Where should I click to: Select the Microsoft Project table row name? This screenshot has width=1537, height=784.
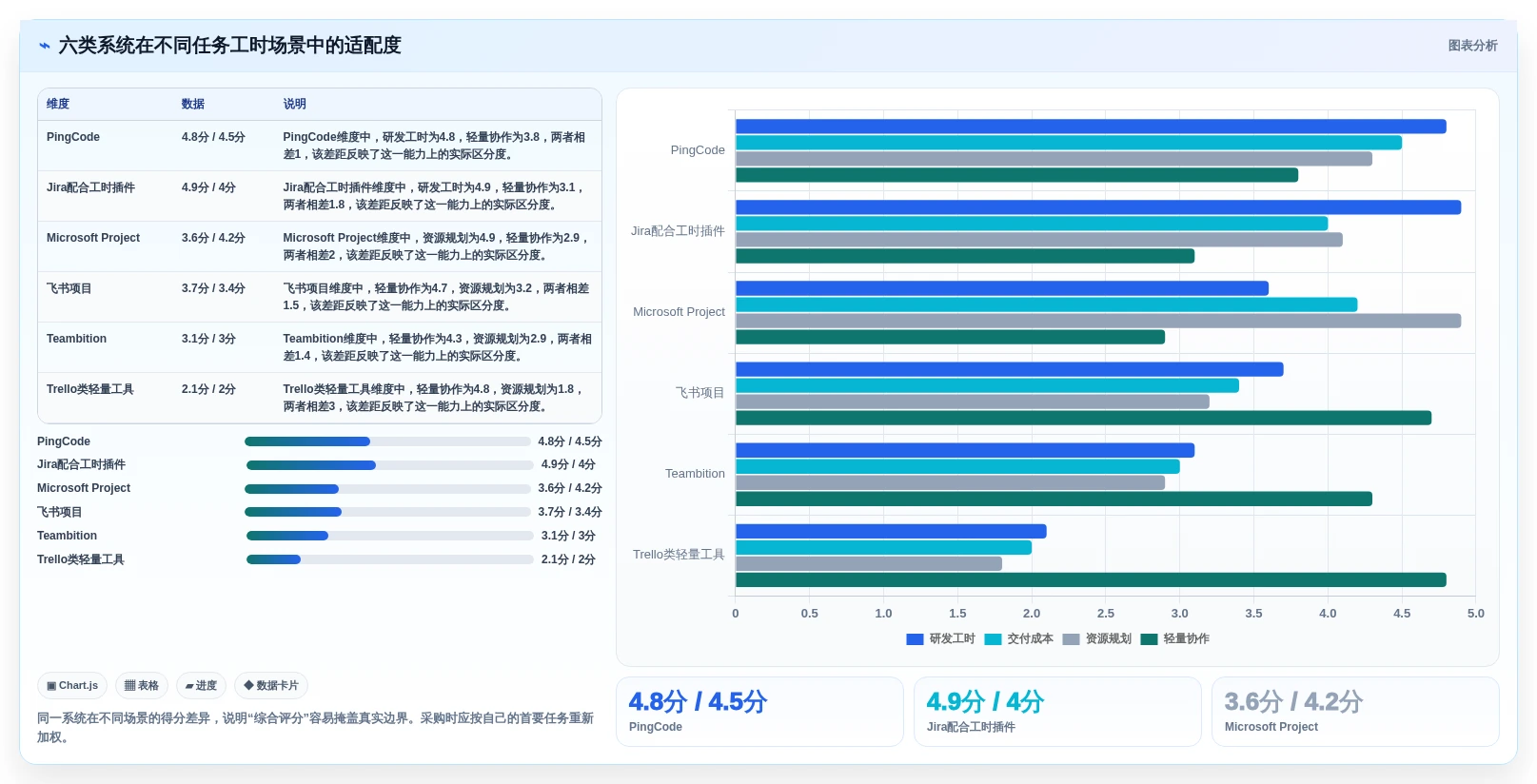pyautogui.click(x=93, y=238)
